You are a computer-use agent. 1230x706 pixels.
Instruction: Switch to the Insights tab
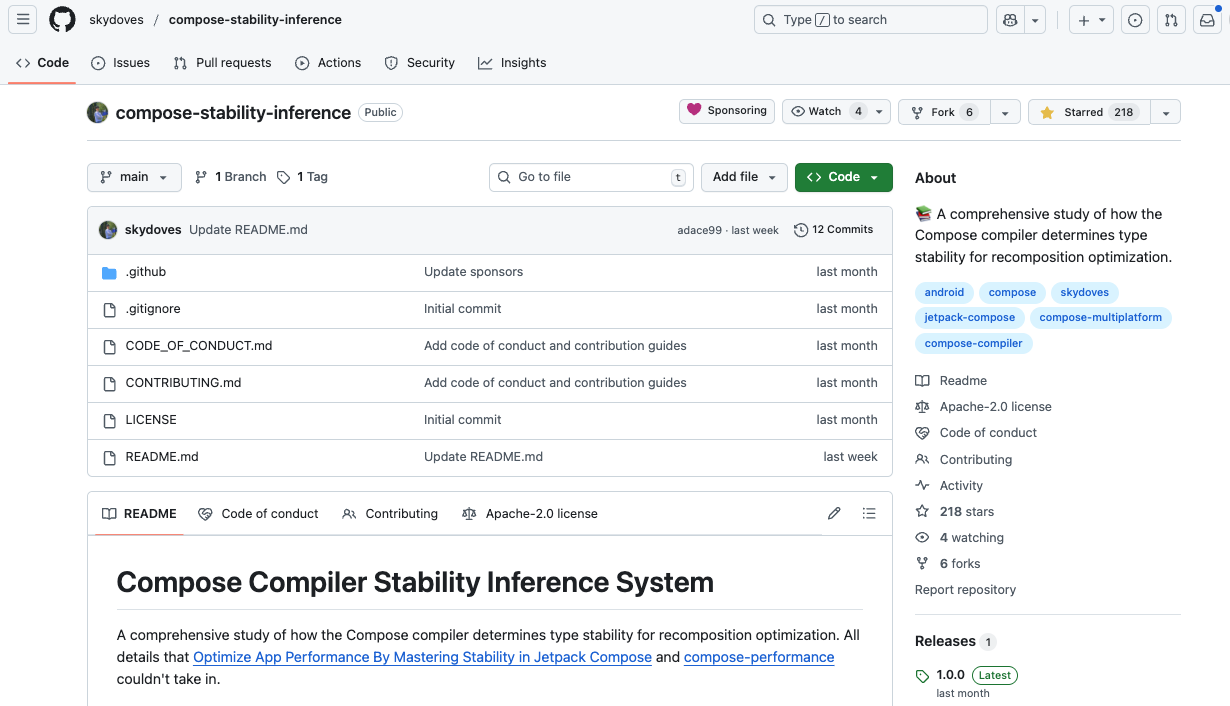pyautogui.click(x=512, y=63)
